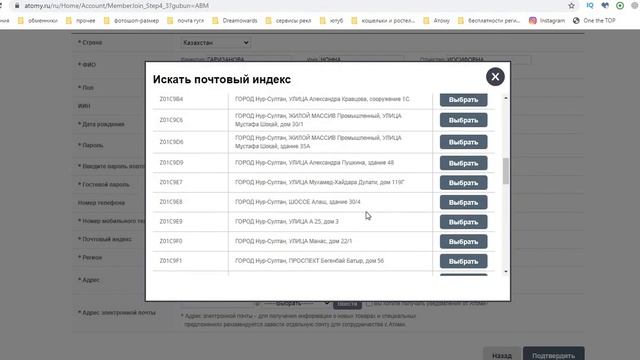The width and height of the screenshot is (640, 360).
Task: Open the green circle browser extension
Action: [x=620, y=6]
